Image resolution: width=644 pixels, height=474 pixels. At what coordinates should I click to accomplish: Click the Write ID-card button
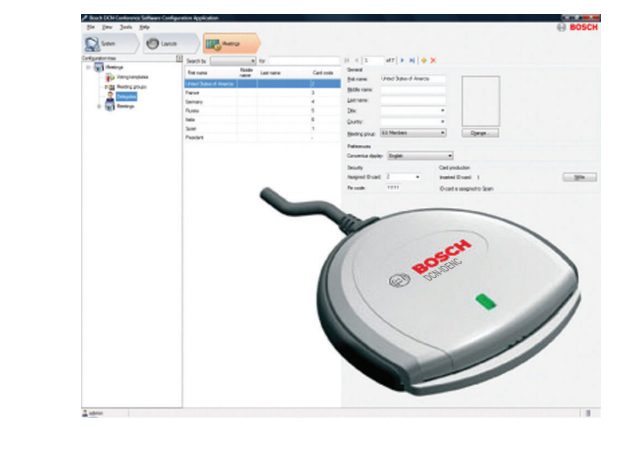tap(579, 177)
